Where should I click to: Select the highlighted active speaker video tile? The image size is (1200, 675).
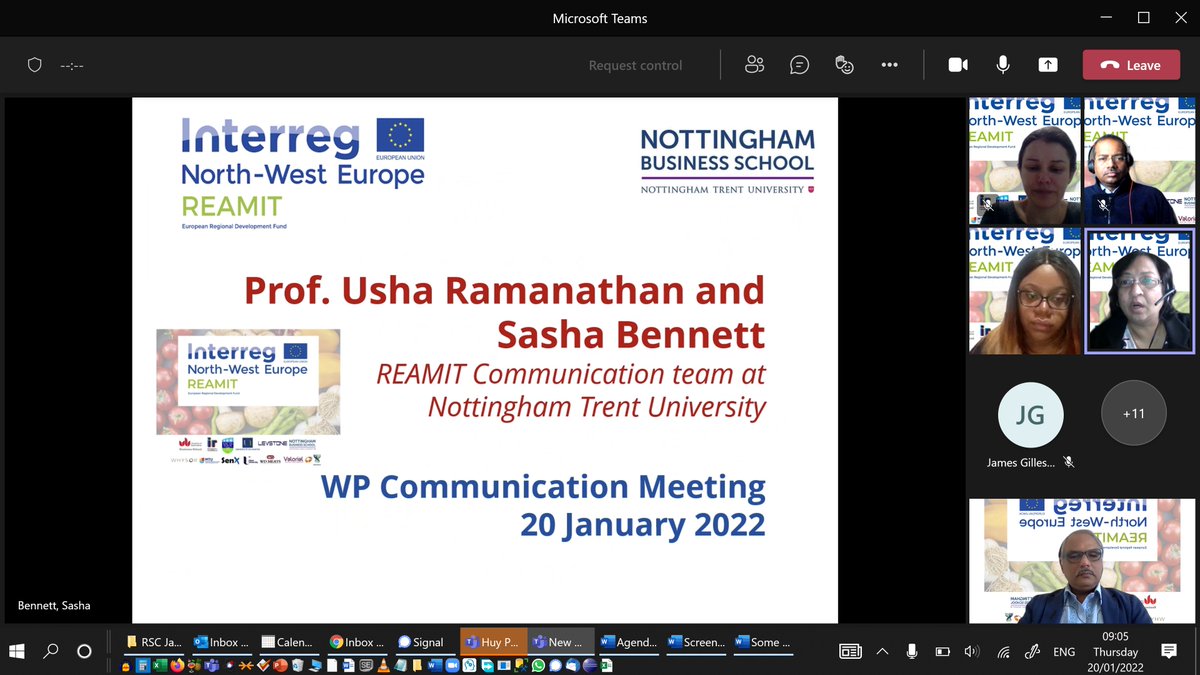[x=1140, y=290]
